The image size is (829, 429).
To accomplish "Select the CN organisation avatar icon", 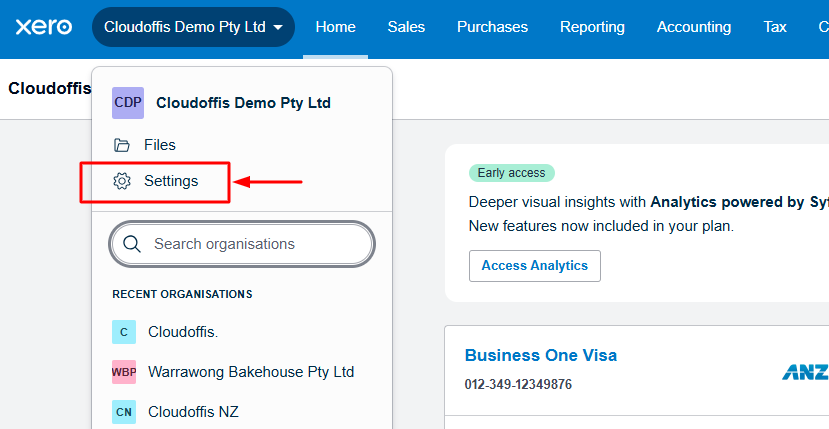I will pyautogui.click(x=123, y=411).
